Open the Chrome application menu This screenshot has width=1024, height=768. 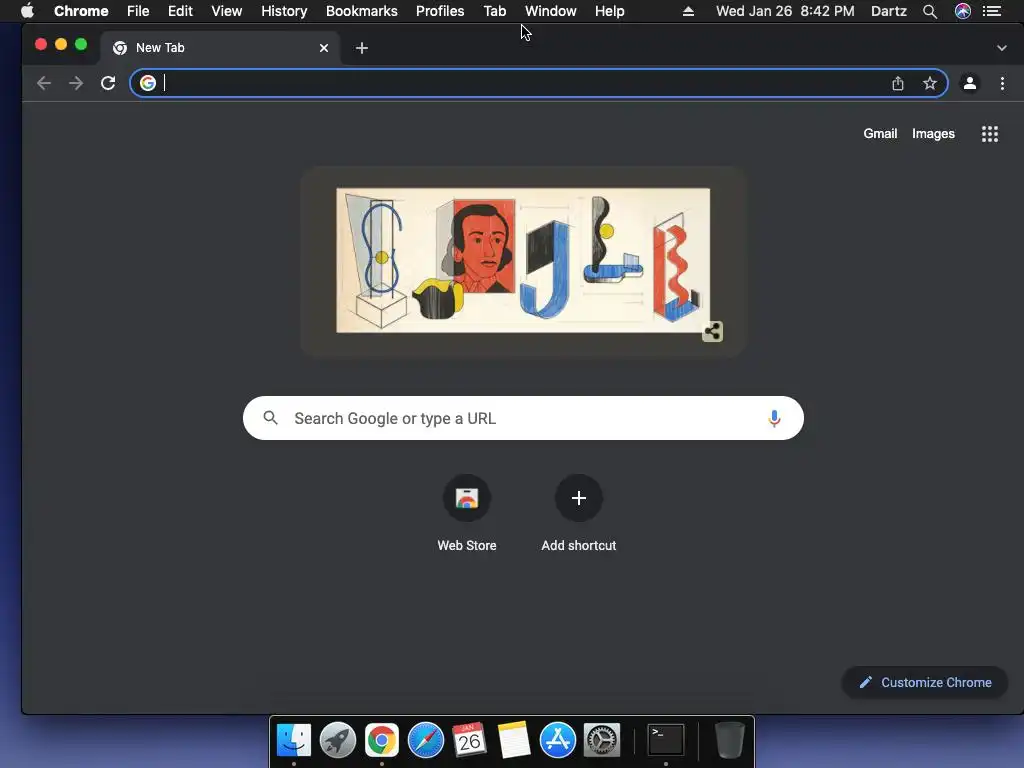point(81,11)
